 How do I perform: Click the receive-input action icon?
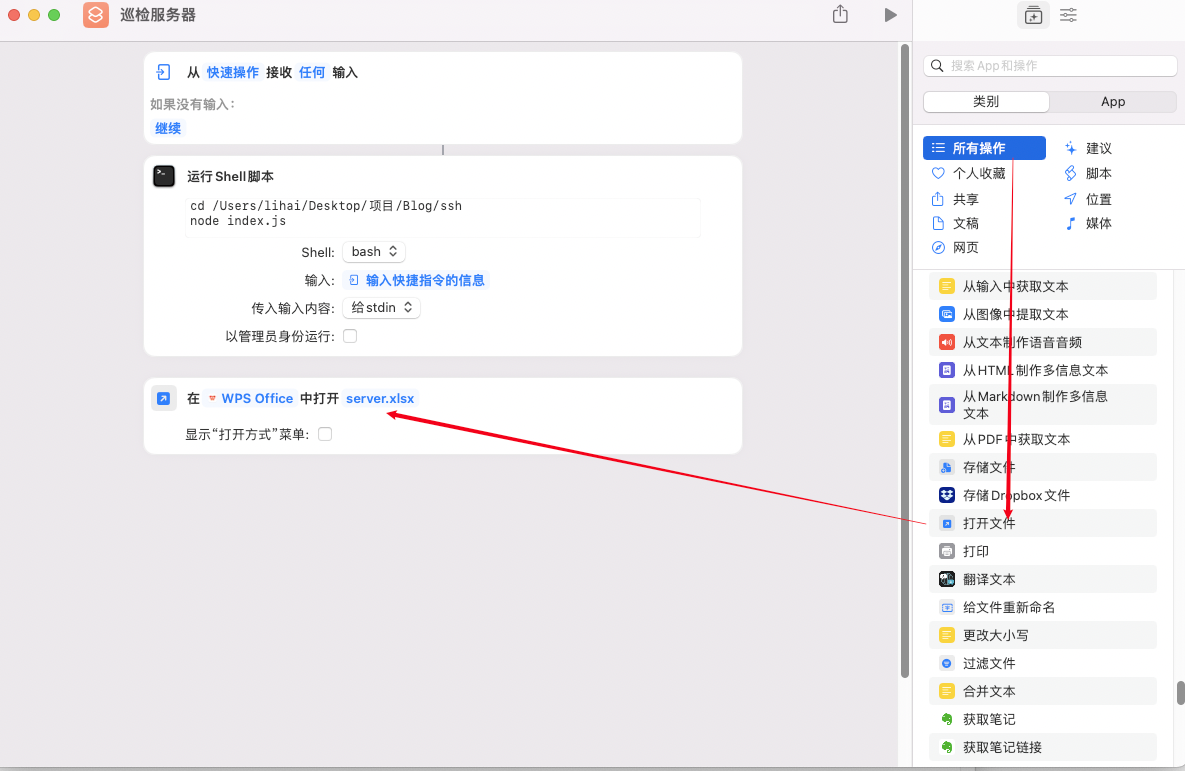point(163,72)
